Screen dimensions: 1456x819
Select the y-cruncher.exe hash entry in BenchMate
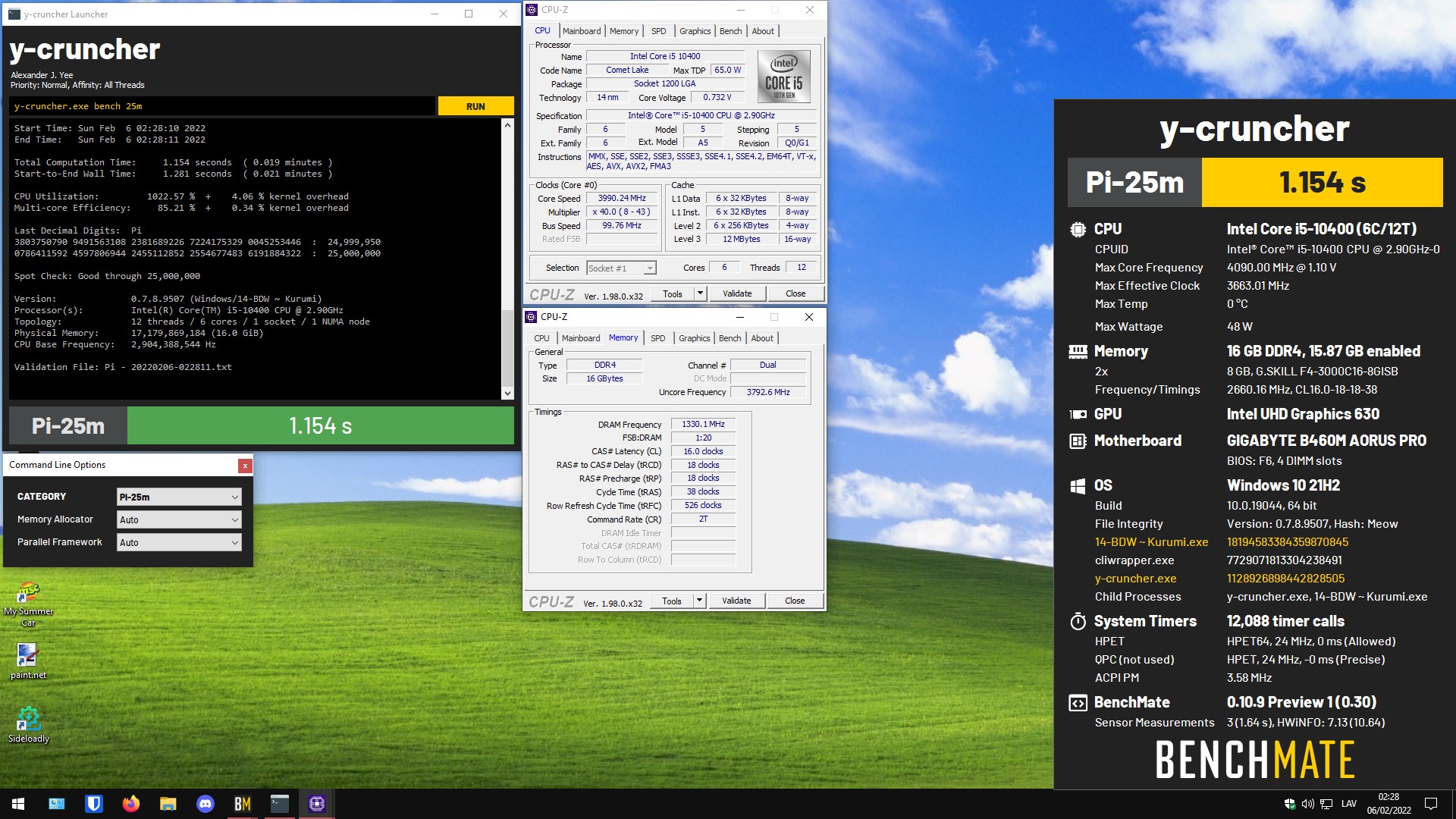pyautogui.click(x=1219, y=579)
